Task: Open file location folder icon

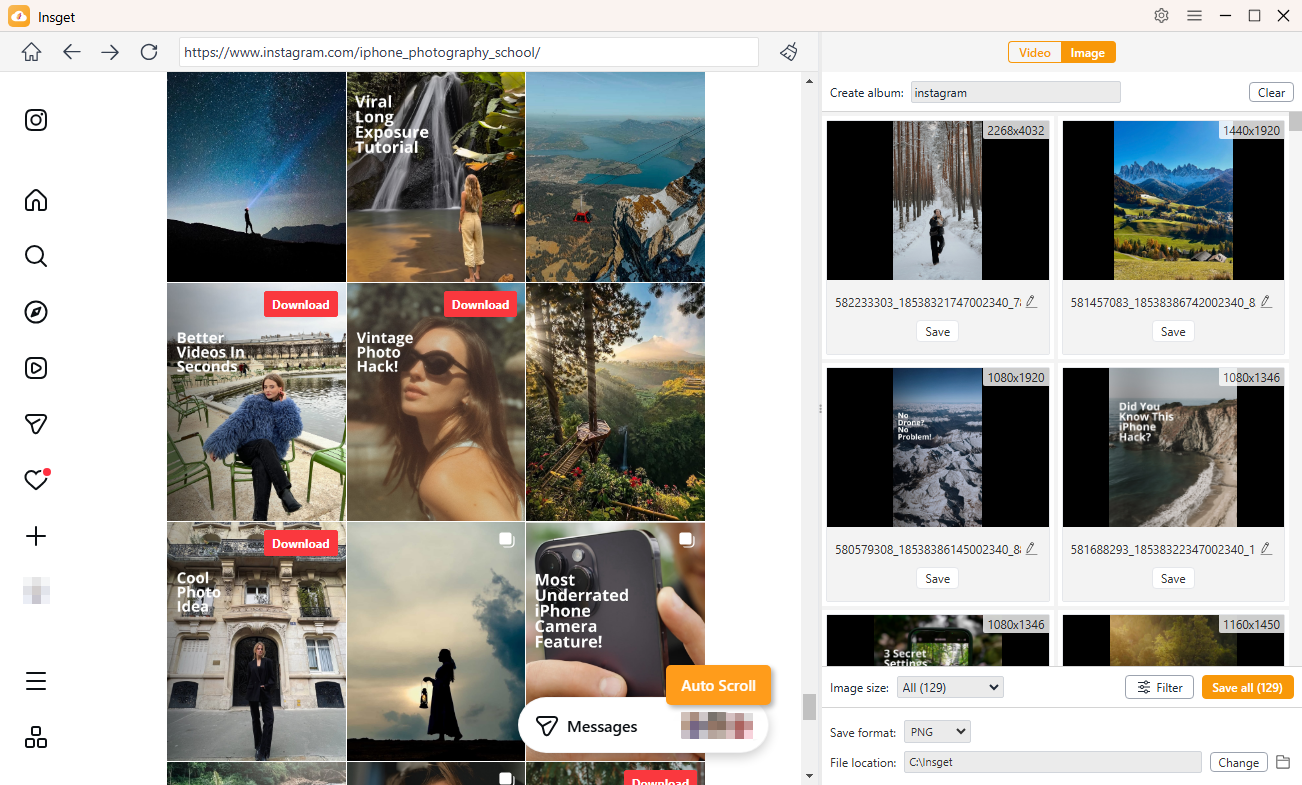Action: [x=1283, y=762]
